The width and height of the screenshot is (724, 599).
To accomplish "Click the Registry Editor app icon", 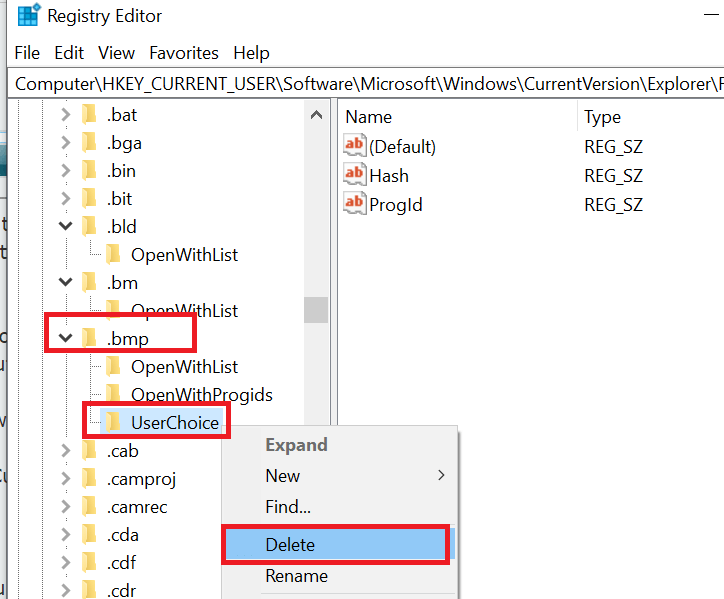I will (29, 15).
